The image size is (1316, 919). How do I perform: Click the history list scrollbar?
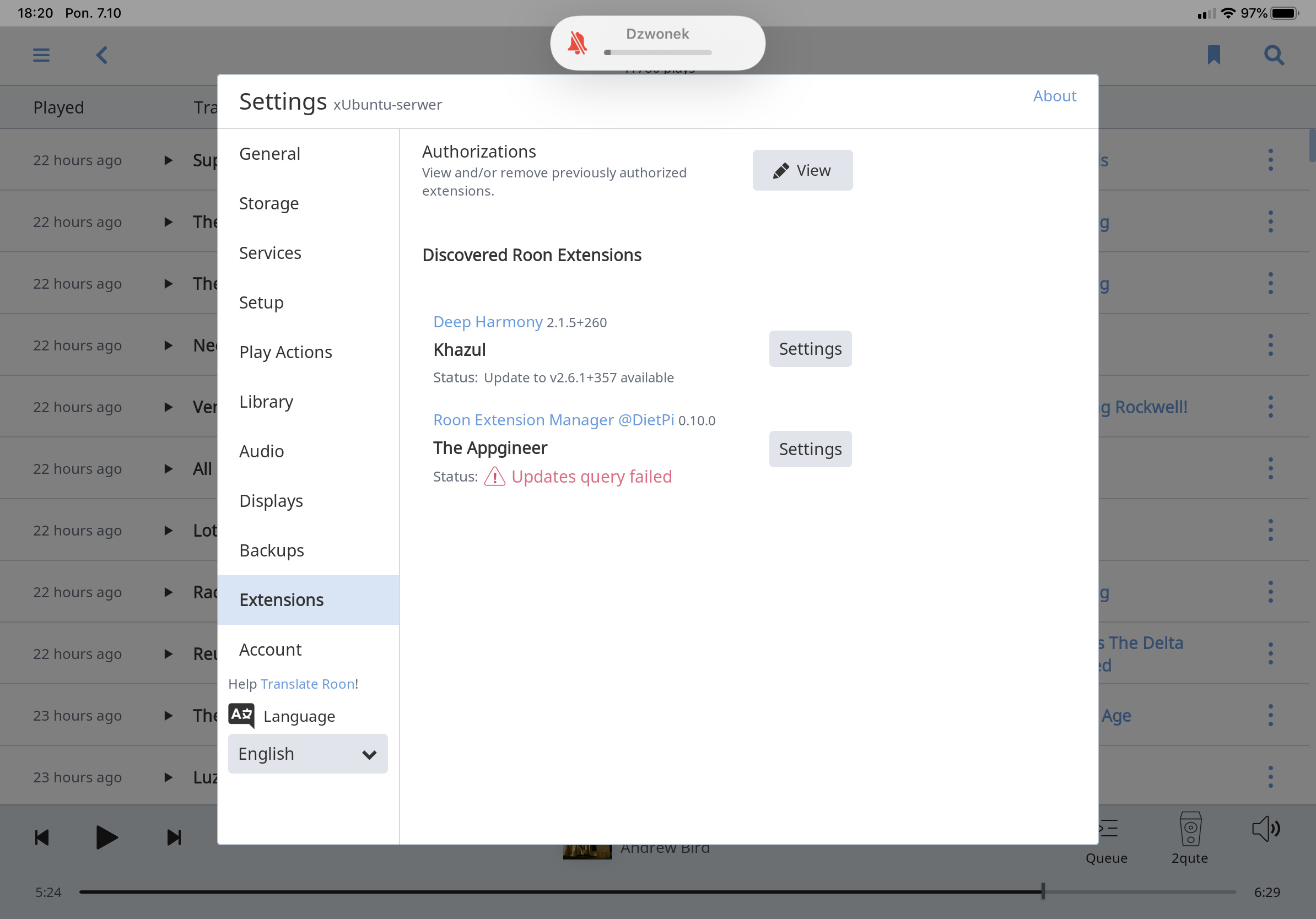pyautogui.click(x=1312, y=145)
